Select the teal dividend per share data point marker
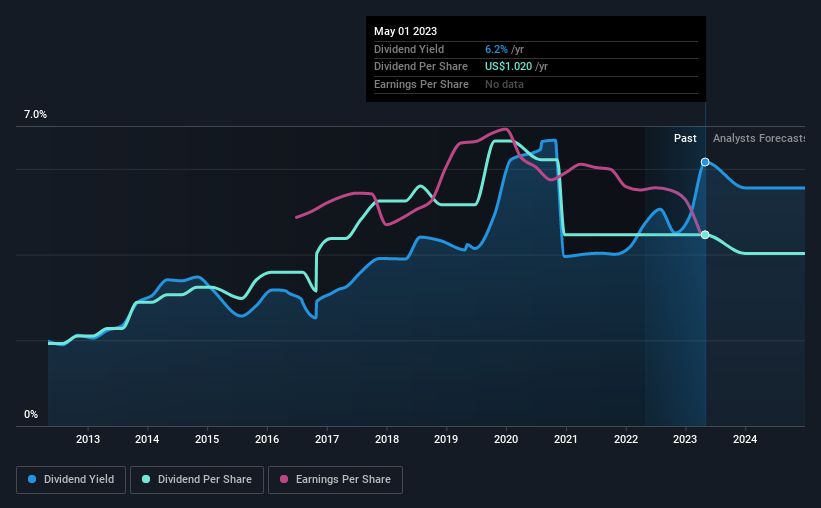Screen dimensions: 821x508 click(705, 235)
